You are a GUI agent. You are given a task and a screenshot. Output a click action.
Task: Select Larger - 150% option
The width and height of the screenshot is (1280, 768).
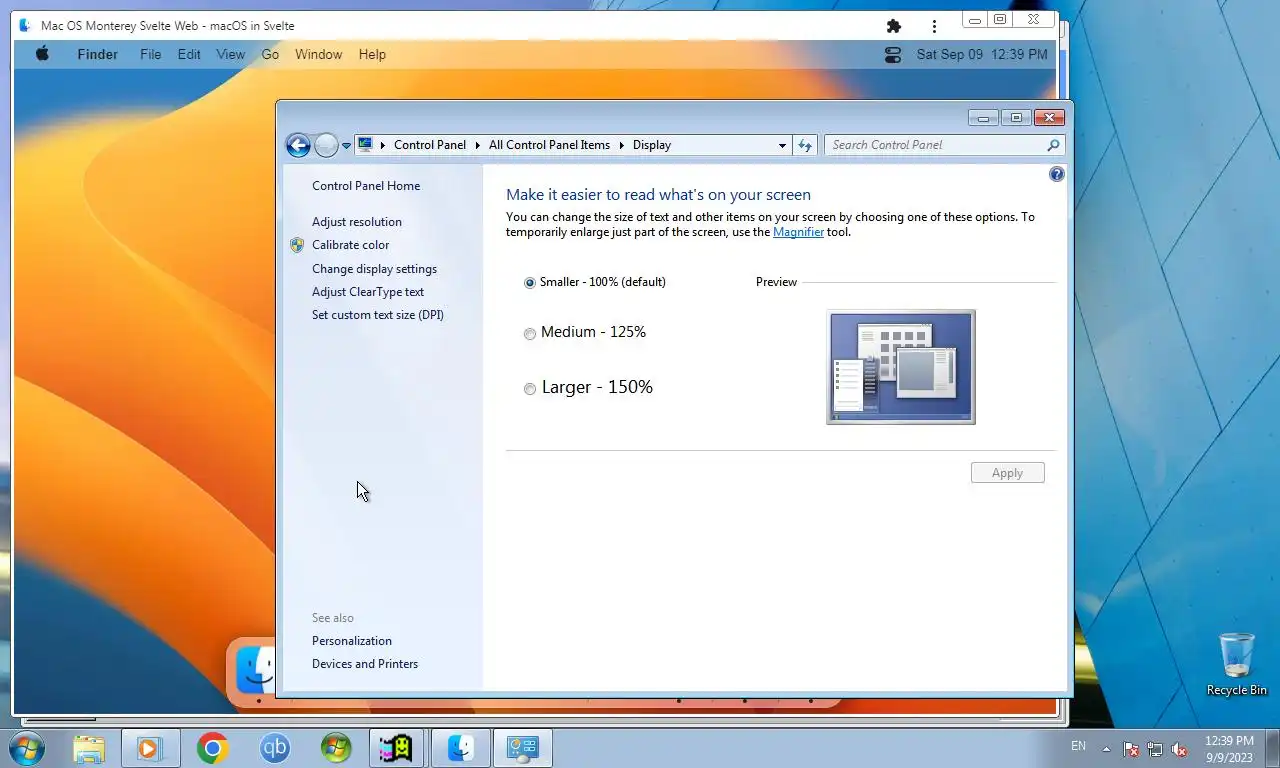588,387
